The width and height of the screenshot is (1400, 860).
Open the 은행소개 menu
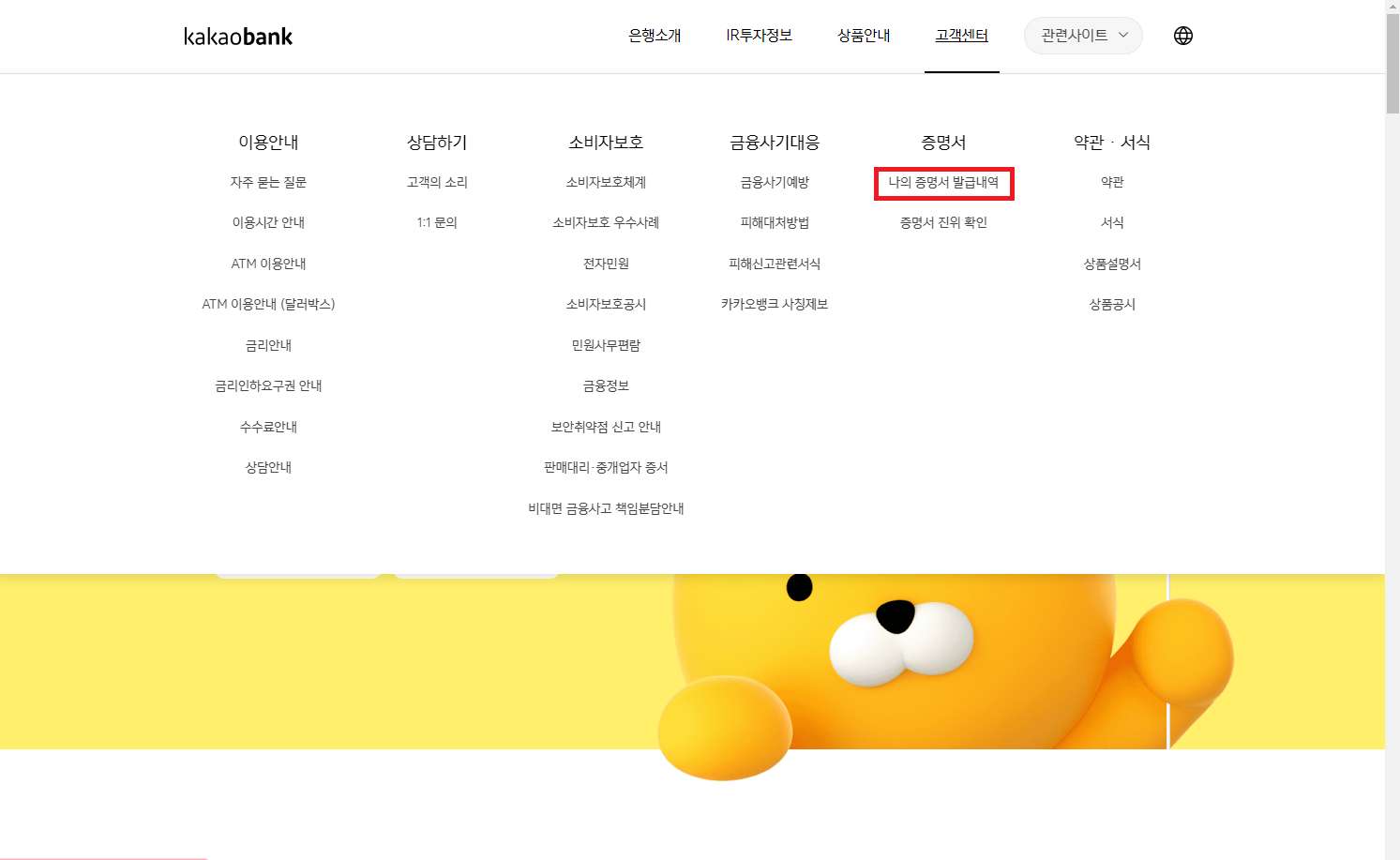click(655, 36)
